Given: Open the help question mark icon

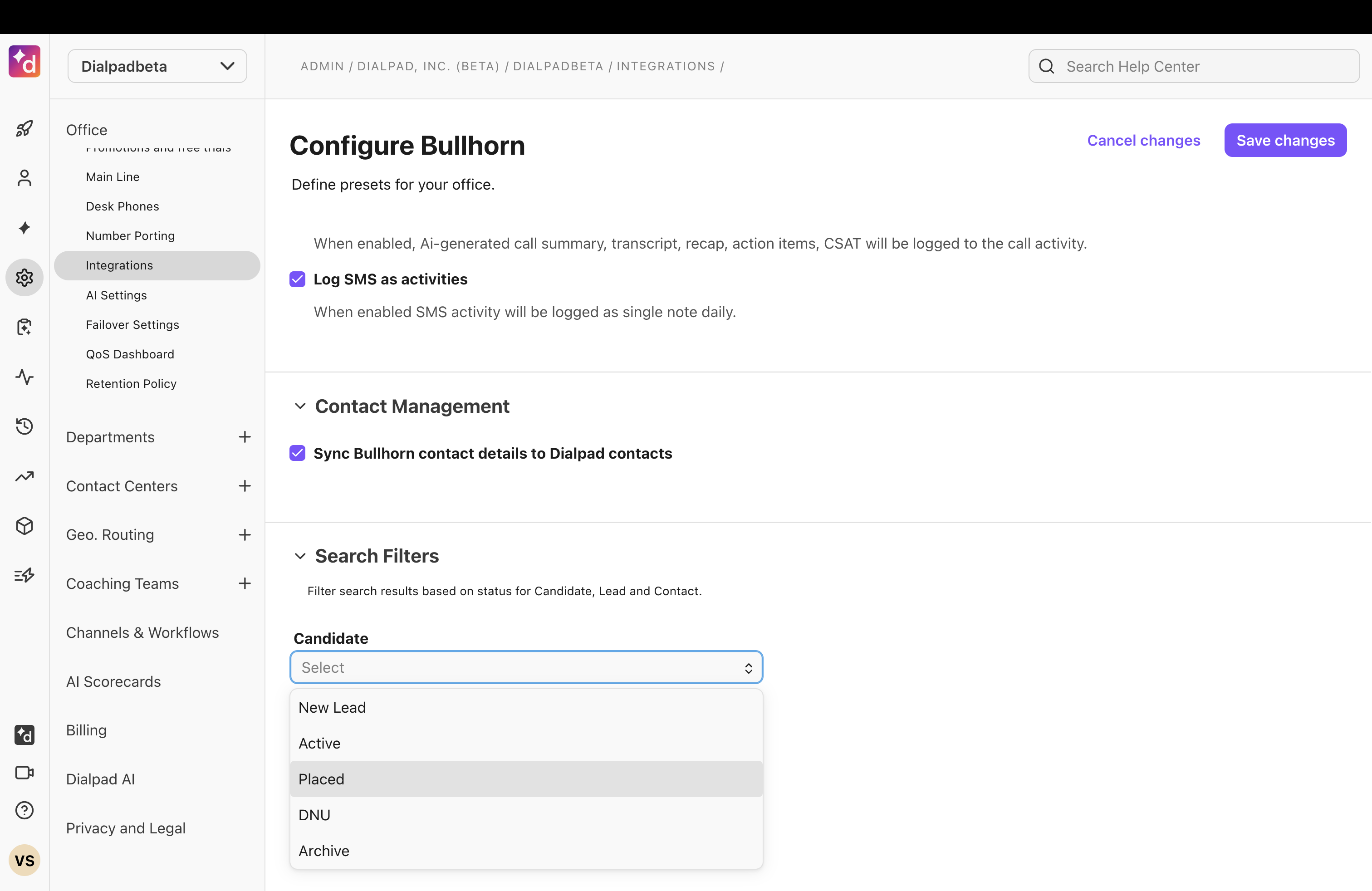Looking at the screenshot, I should pyautogui.click(x=24, y=810).
